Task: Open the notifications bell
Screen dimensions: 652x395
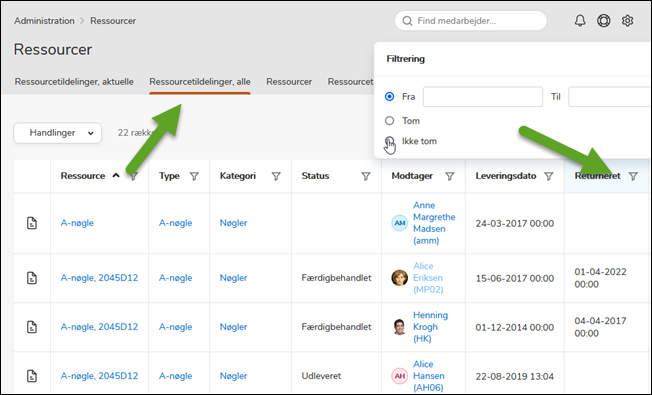Action: coord(580,20)
